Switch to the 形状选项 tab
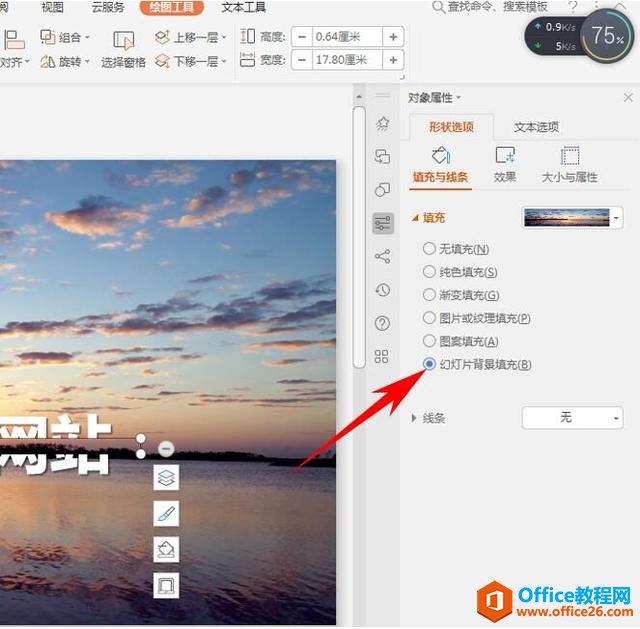 pyautogui.click(x=451, y=127)
